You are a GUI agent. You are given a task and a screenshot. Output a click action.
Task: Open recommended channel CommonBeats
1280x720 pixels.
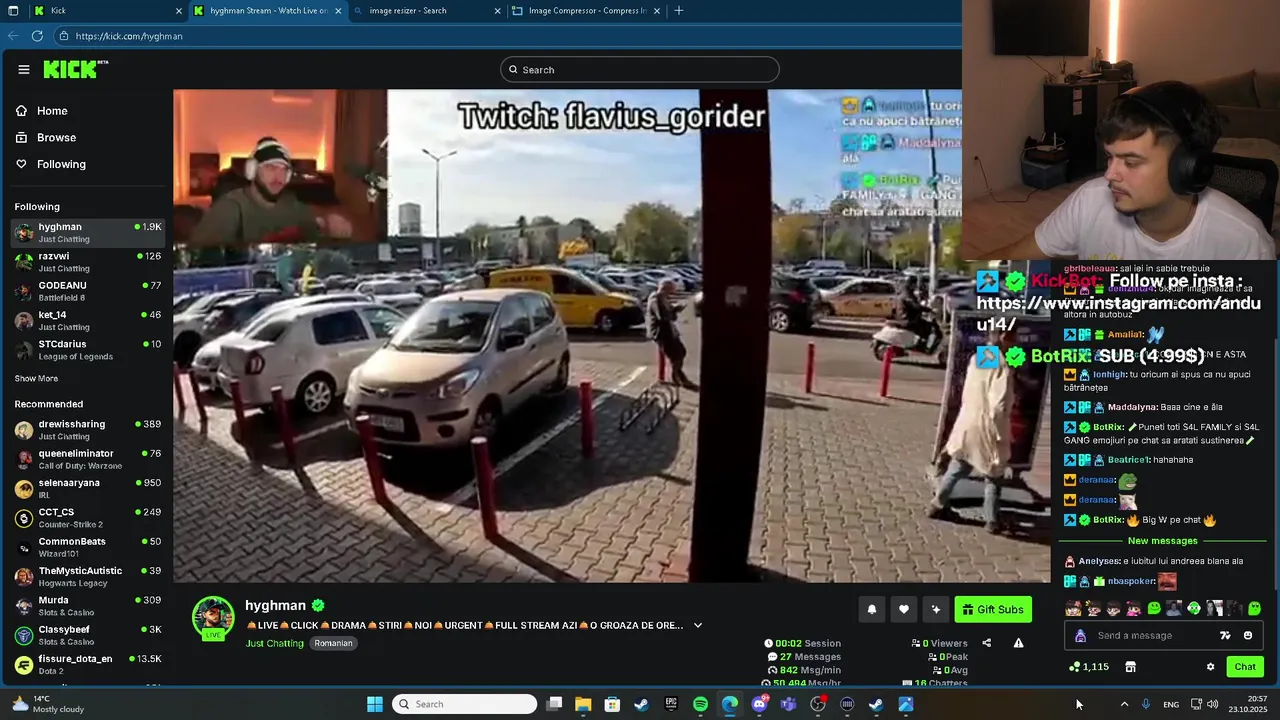[x=88, y=547]
